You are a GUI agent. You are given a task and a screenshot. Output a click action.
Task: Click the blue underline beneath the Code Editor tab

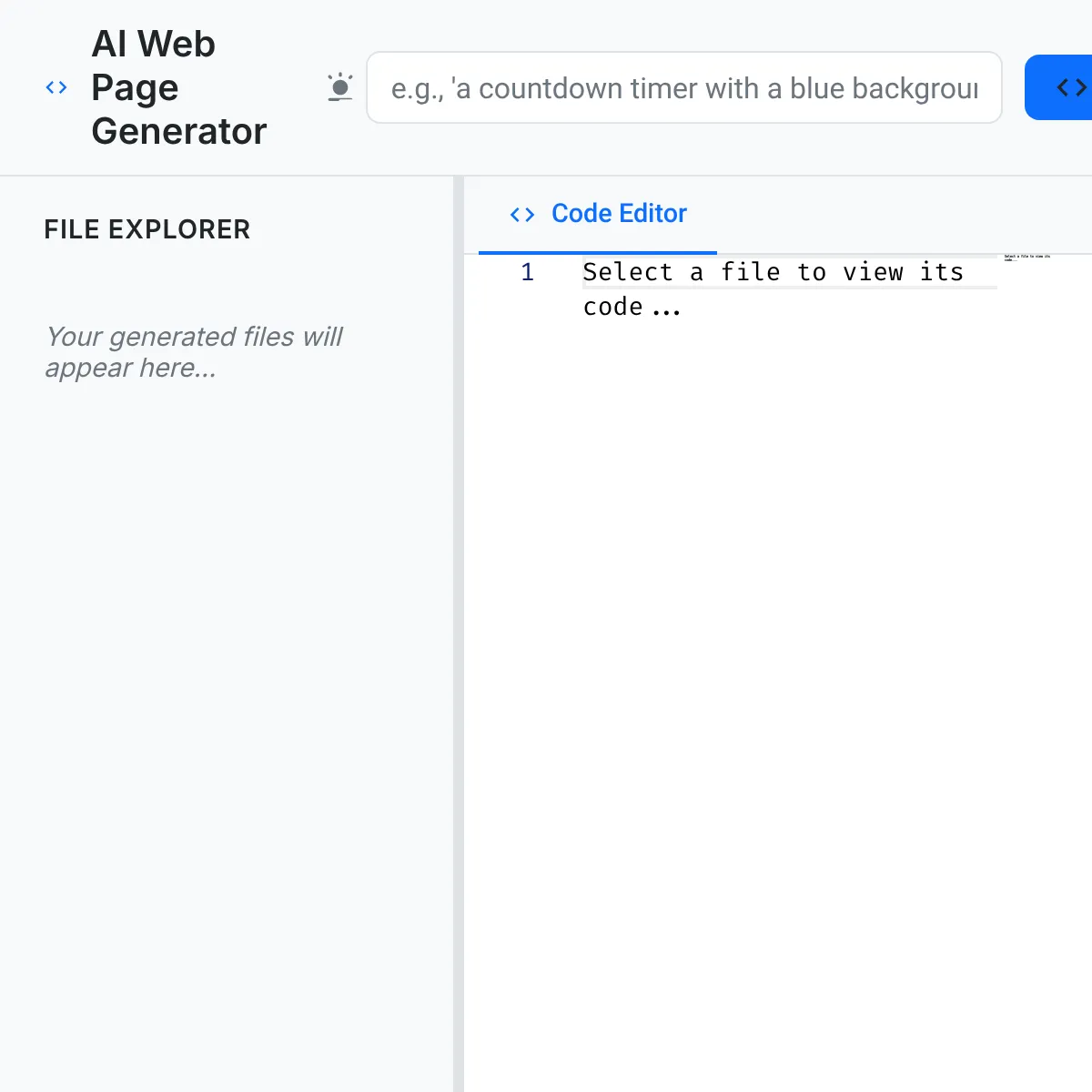click(598, 252)
